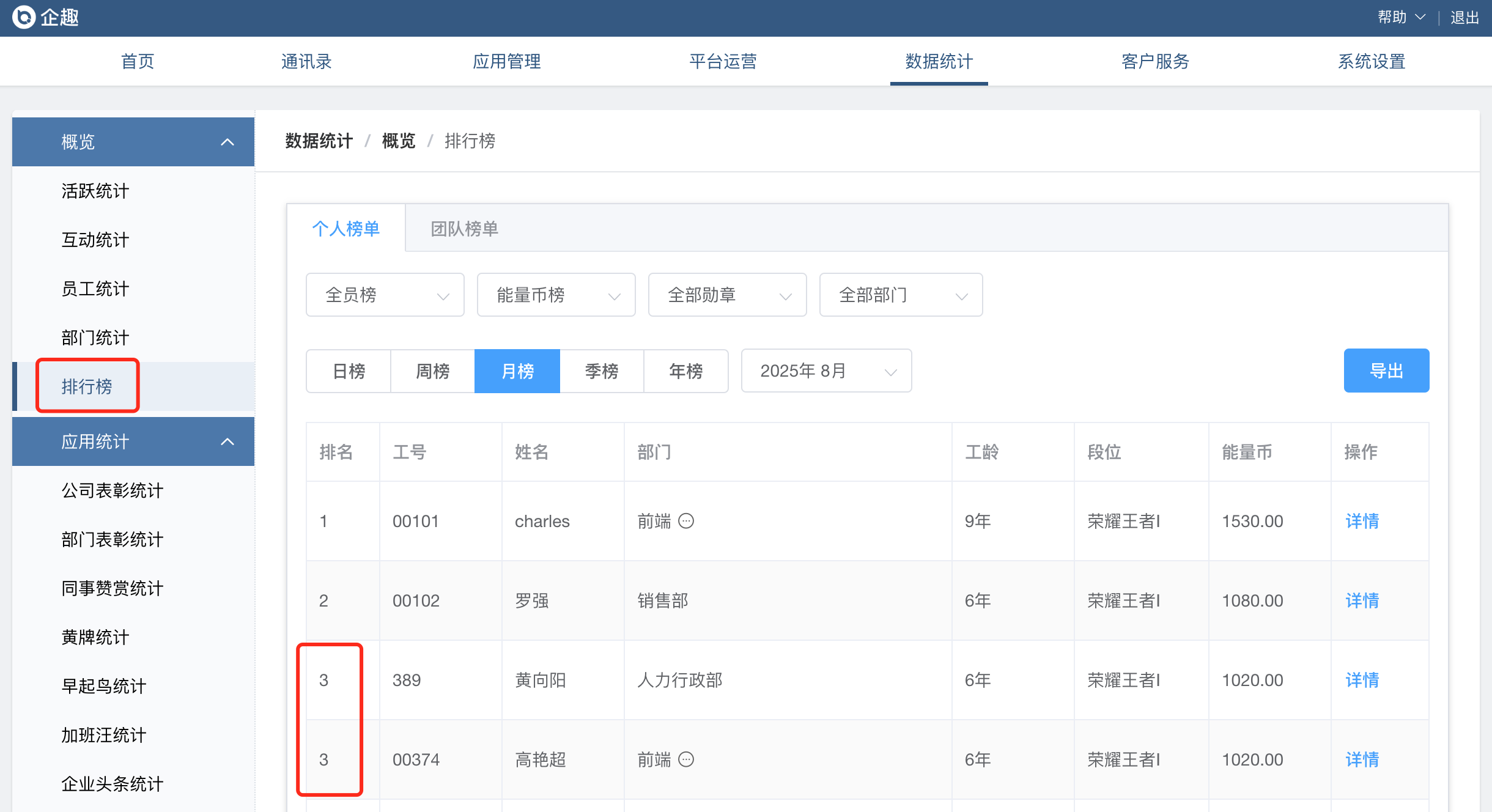Click the 企趣 logo icon
This screenshot has height=812, width=1492.
pos(23,17)
